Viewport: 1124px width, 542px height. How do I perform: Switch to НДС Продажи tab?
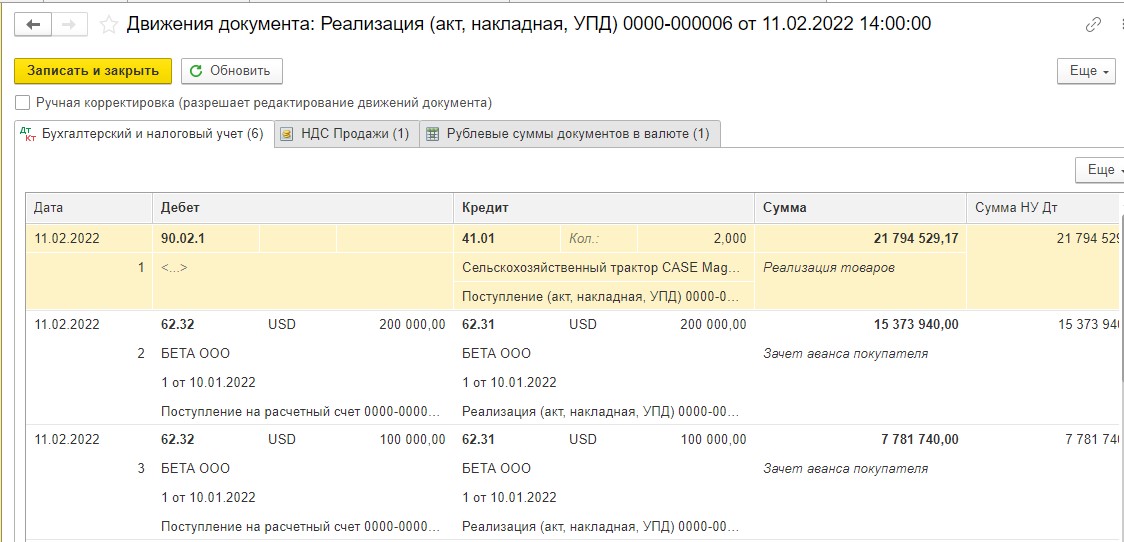(346, 134)
